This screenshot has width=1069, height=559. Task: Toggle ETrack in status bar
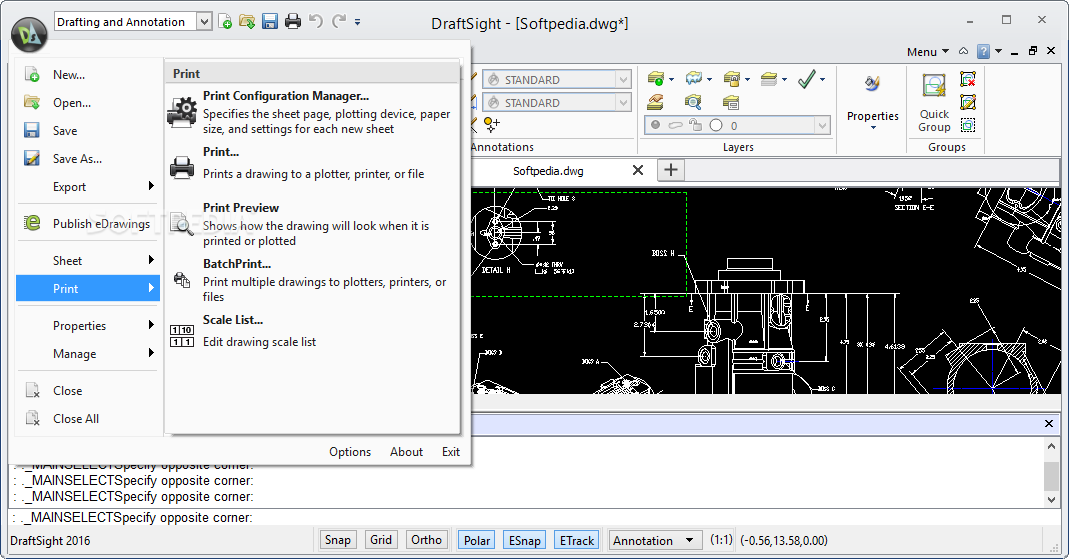point(577,540)
